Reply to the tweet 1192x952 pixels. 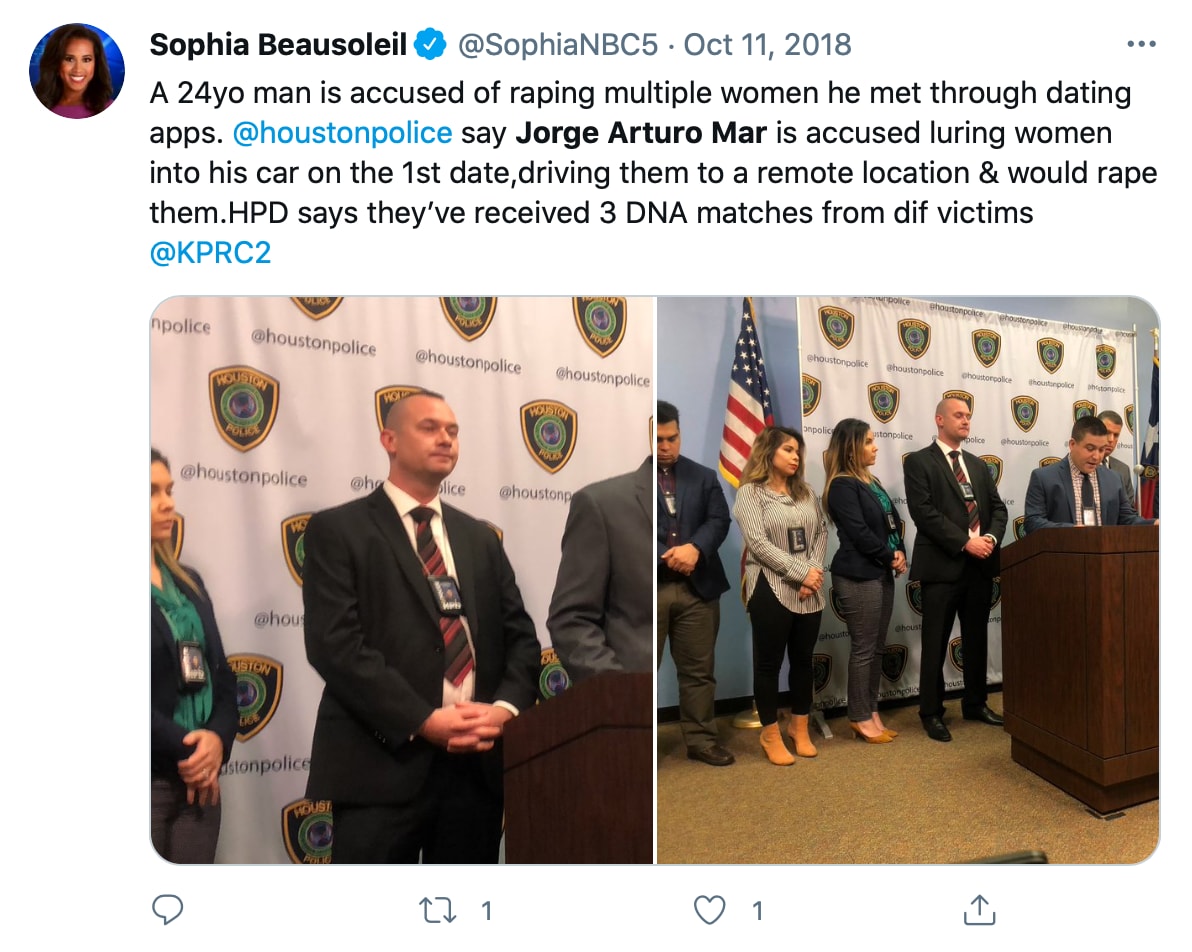pyautogui.click(x=168, y=909)
